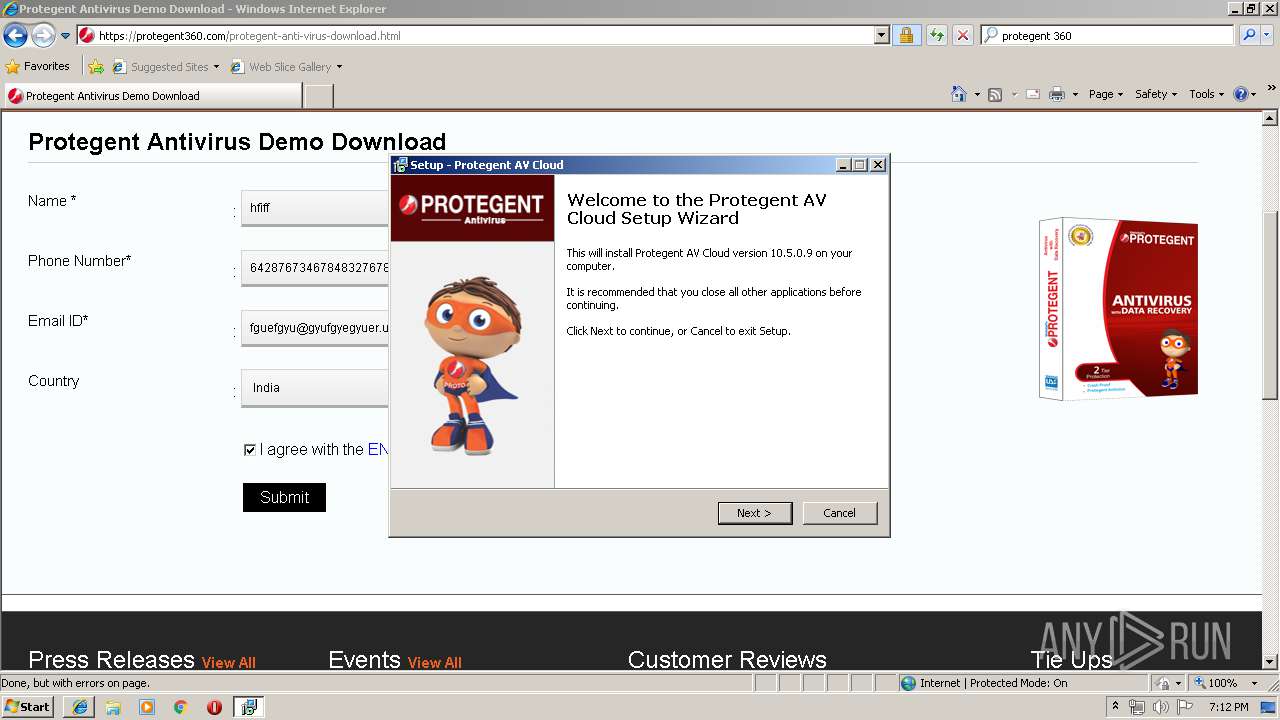Open the Tools menu
1280x720 pixels.
click(1207, 94)
